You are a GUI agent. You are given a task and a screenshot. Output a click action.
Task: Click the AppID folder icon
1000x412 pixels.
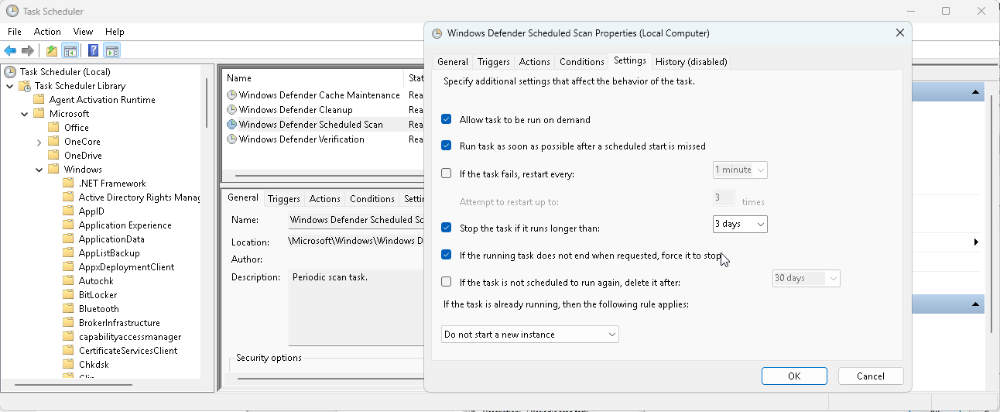click(x=69, y=211)
